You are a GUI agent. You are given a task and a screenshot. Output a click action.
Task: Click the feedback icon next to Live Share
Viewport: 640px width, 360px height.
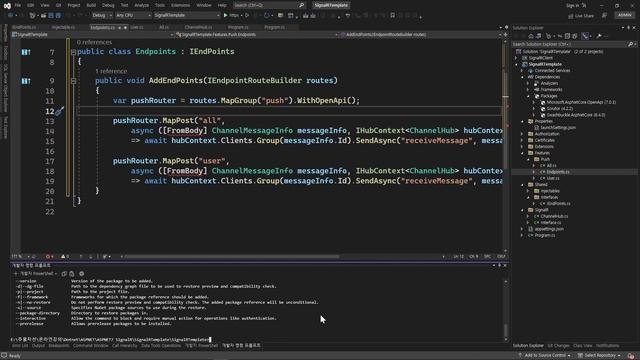tap(604, 16)
